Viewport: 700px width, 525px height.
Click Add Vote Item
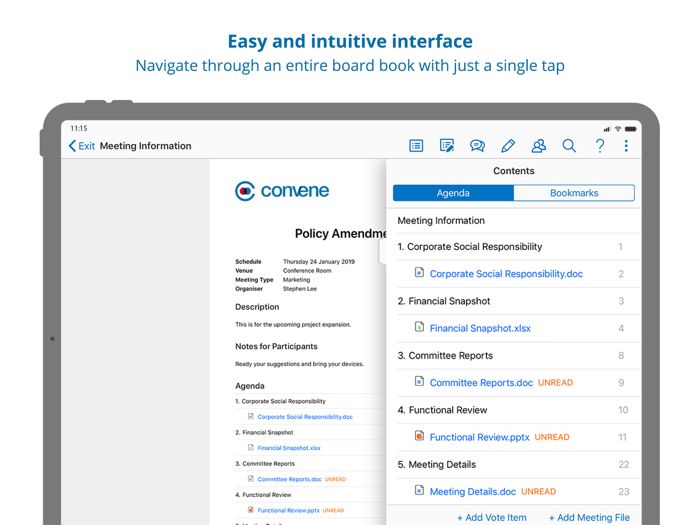[492, 518]
